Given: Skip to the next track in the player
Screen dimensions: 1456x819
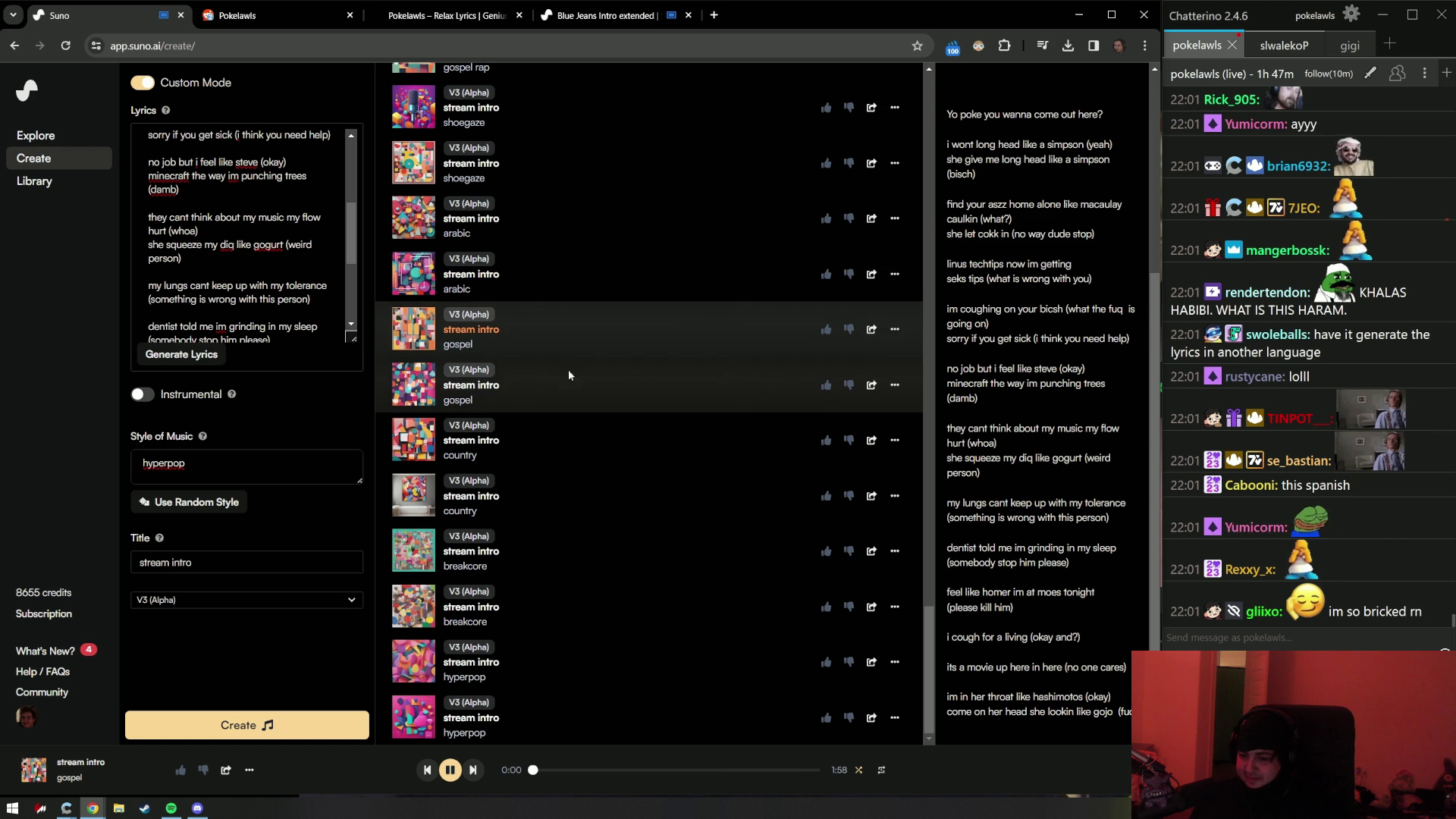Looking at the screenshot, I should point(472,770).
